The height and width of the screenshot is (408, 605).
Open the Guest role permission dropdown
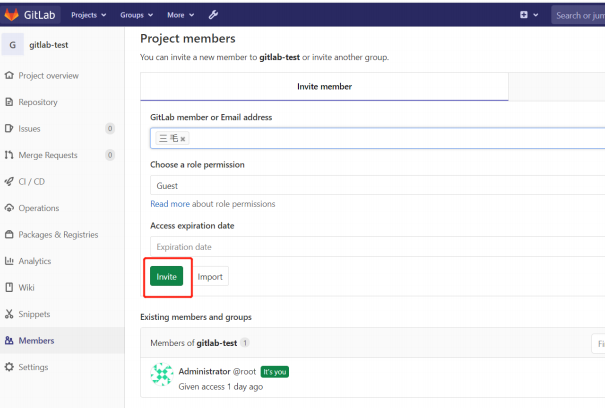pyautogui.click(x=377, y=185)
